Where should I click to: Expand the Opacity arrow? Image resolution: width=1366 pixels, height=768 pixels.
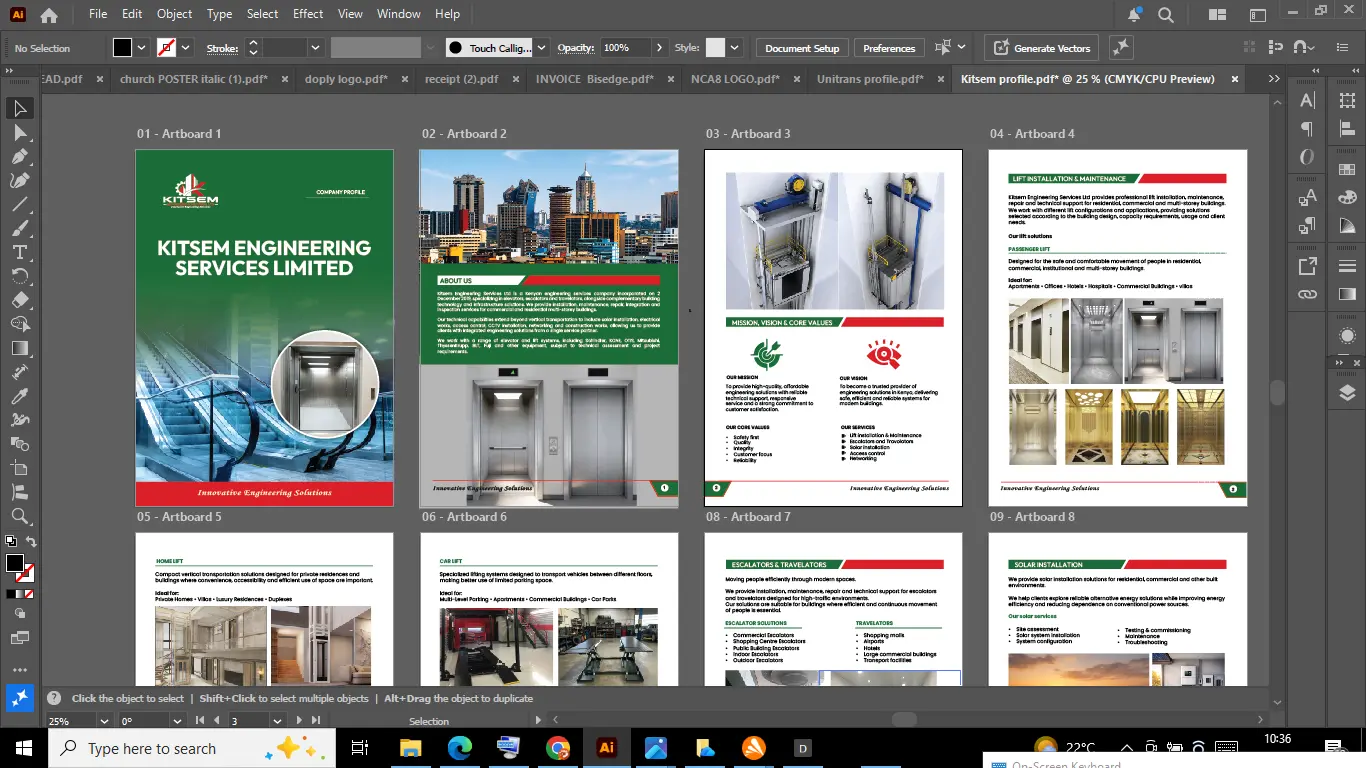(659, 47)
